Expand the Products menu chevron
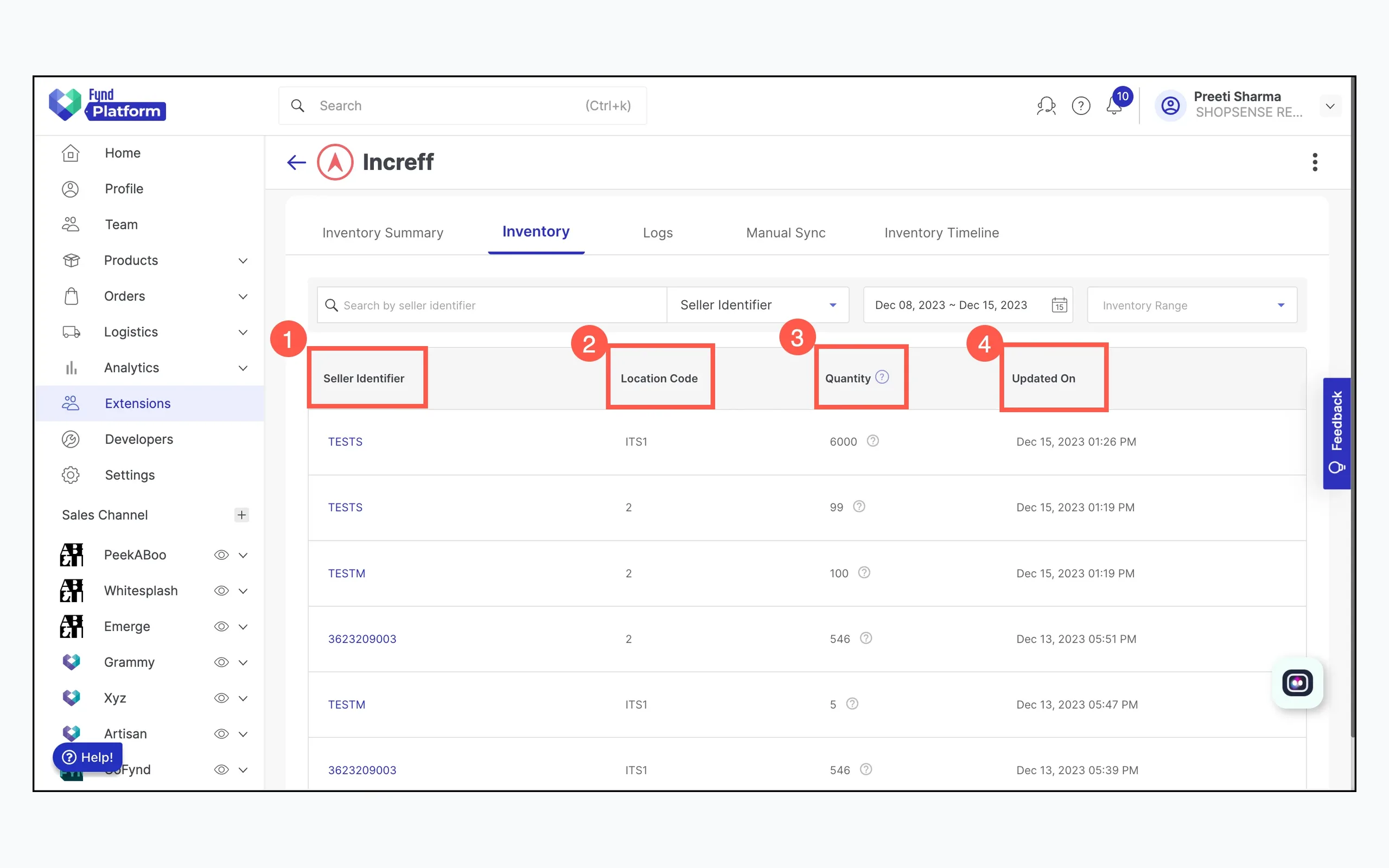Screen dimensions: 1389x868 tap(244, 260)
